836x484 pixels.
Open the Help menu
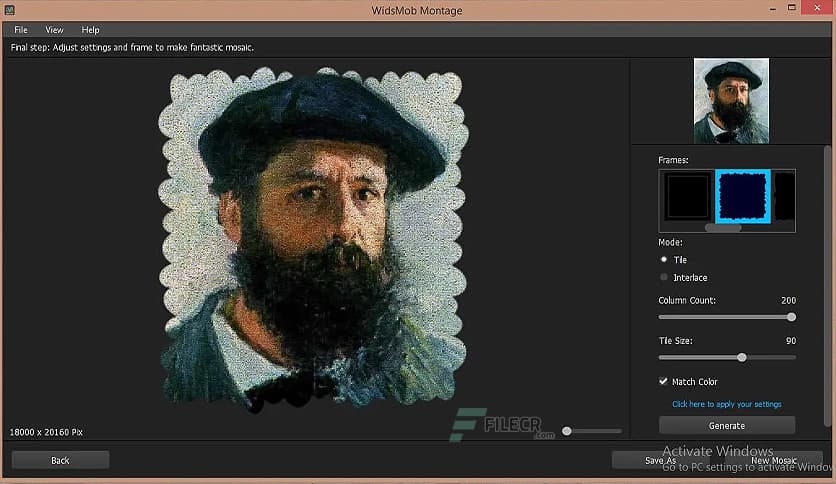(x=90, y=30)
